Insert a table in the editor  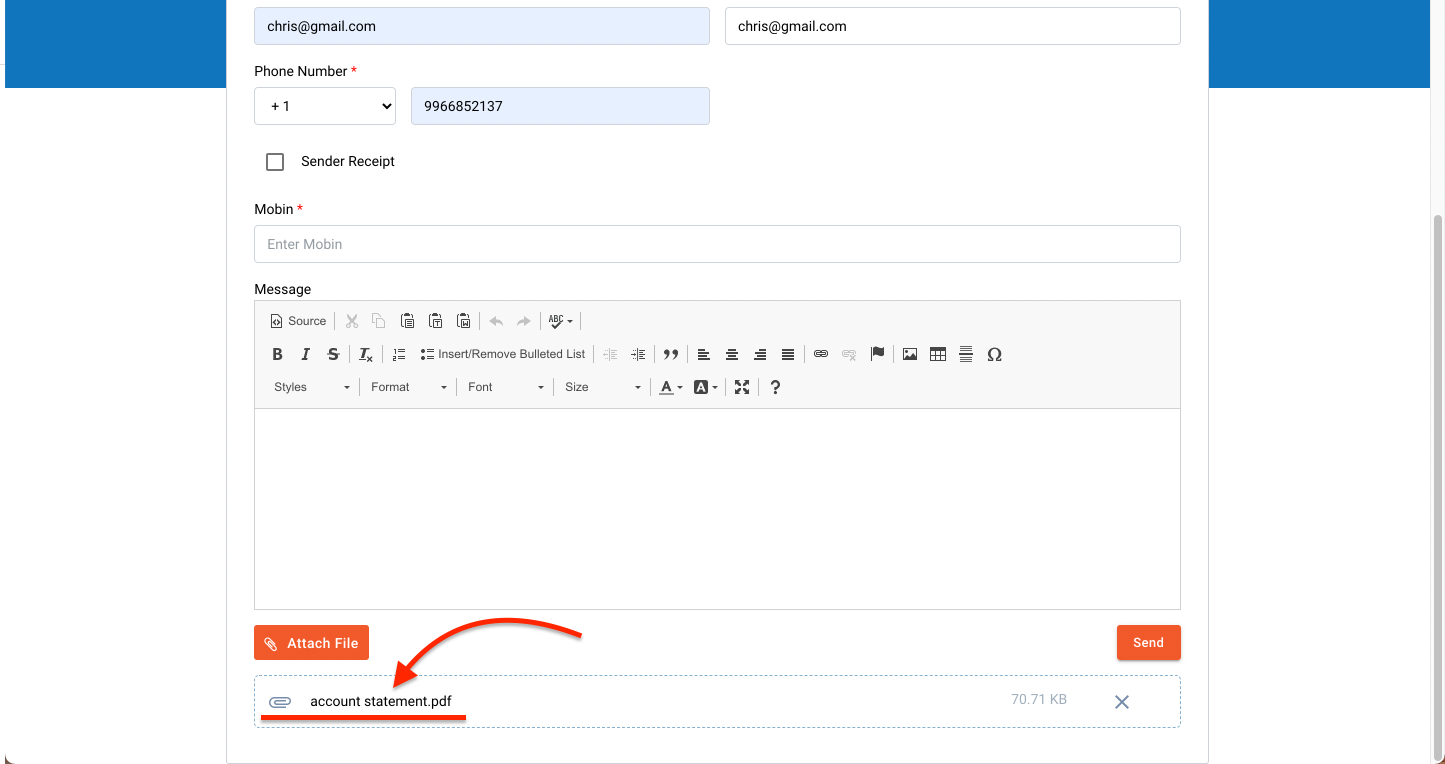click(938, 354)
